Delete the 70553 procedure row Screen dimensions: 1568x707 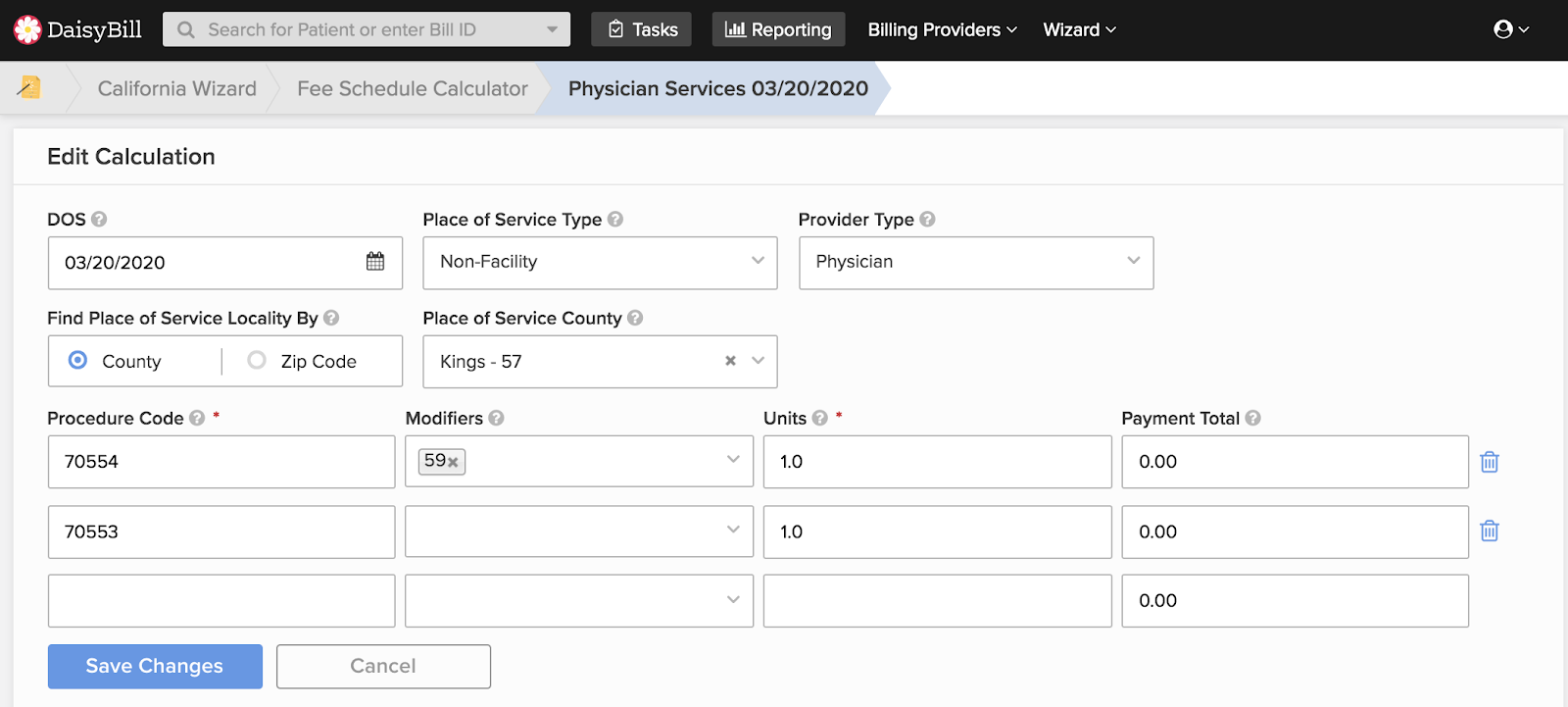tap(1490, 531)
